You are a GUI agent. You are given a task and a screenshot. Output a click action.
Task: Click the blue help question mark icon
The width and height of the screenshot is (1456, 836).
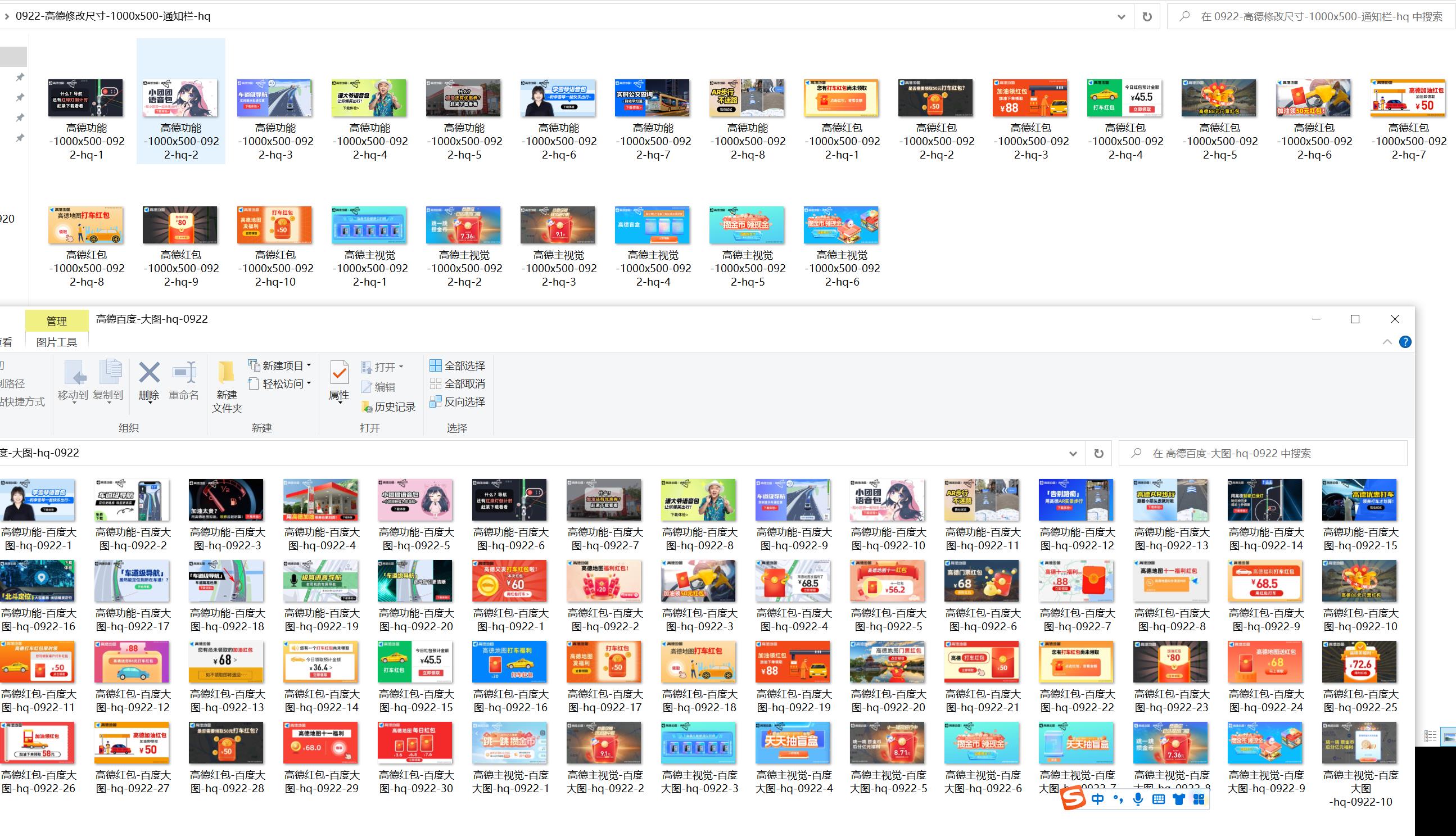[x=1405, y=342]
